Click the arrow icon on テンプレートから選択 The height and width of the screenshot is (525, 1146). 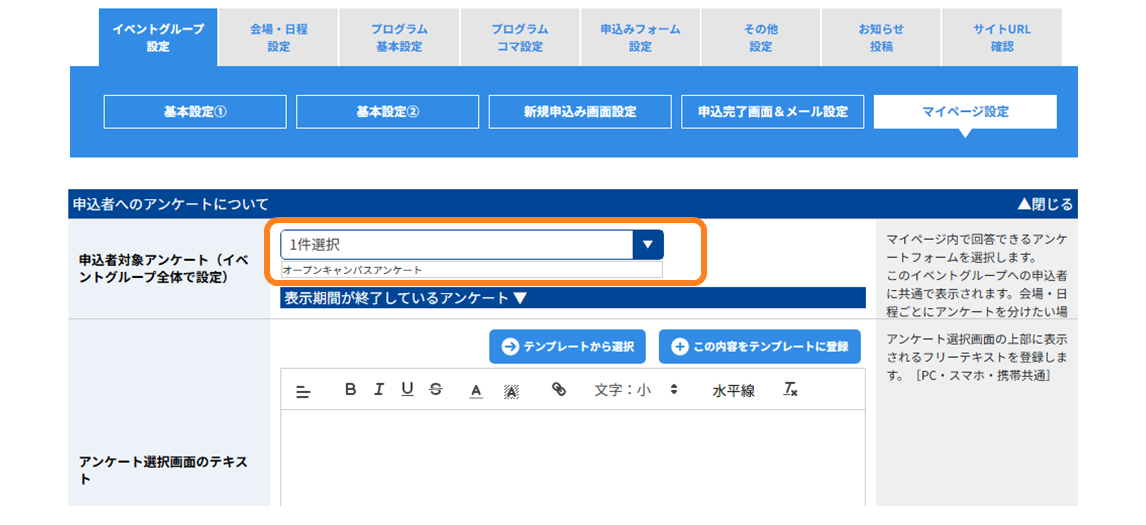coord(510,347)
